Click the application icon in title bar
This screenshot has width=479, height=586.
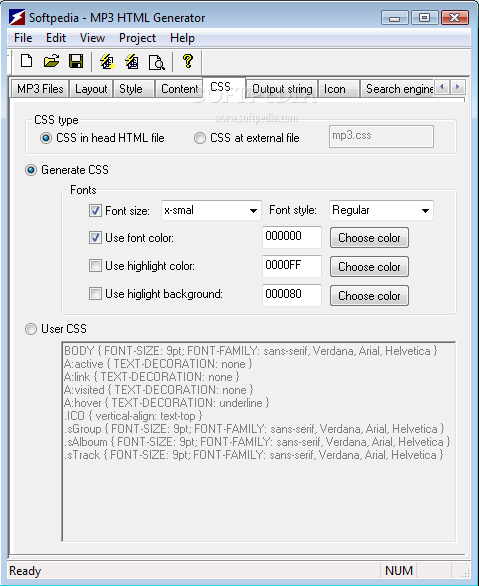pos(17,18)
